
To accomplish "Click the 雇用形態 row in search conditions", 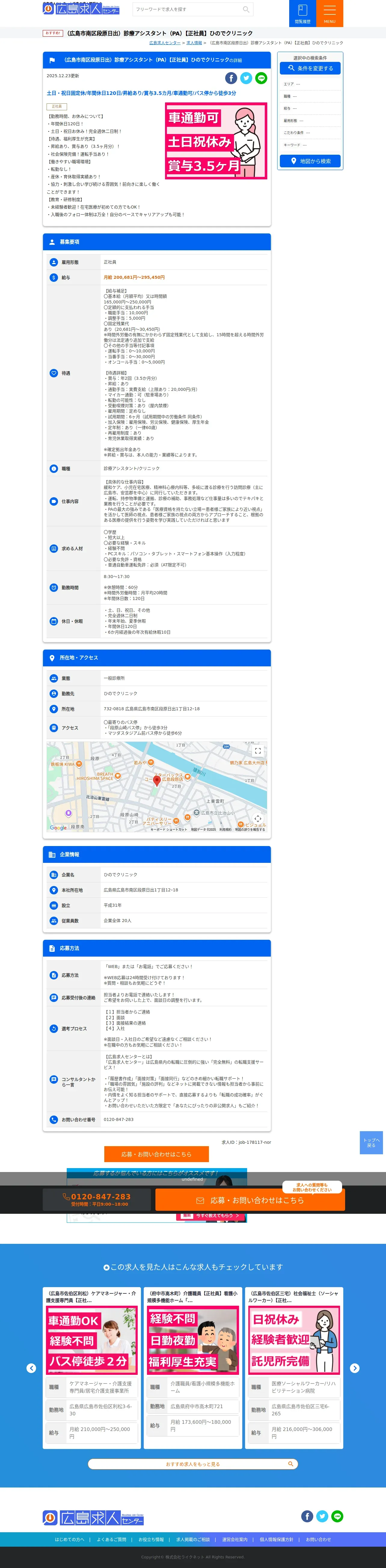I will (x=311, y=120).
